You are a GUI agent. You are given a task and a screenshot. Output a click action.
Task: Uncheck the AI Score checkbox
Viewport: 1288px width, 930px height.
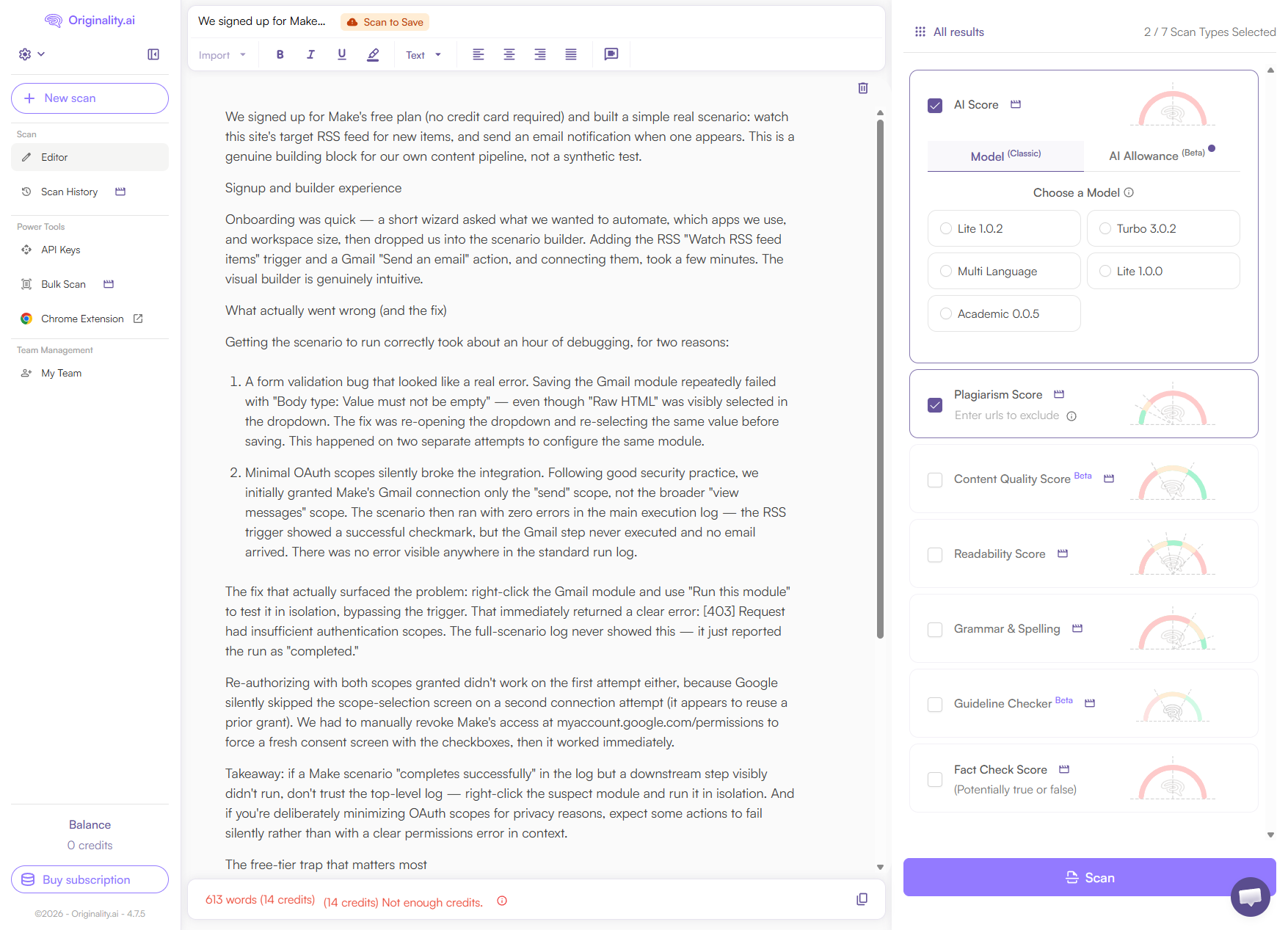point(935,106)
